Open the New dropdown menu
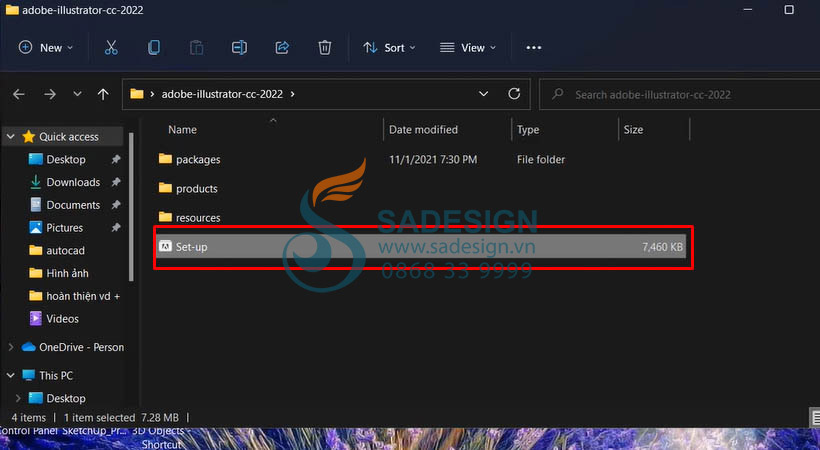The image size is (820, 450). [45, 48]
